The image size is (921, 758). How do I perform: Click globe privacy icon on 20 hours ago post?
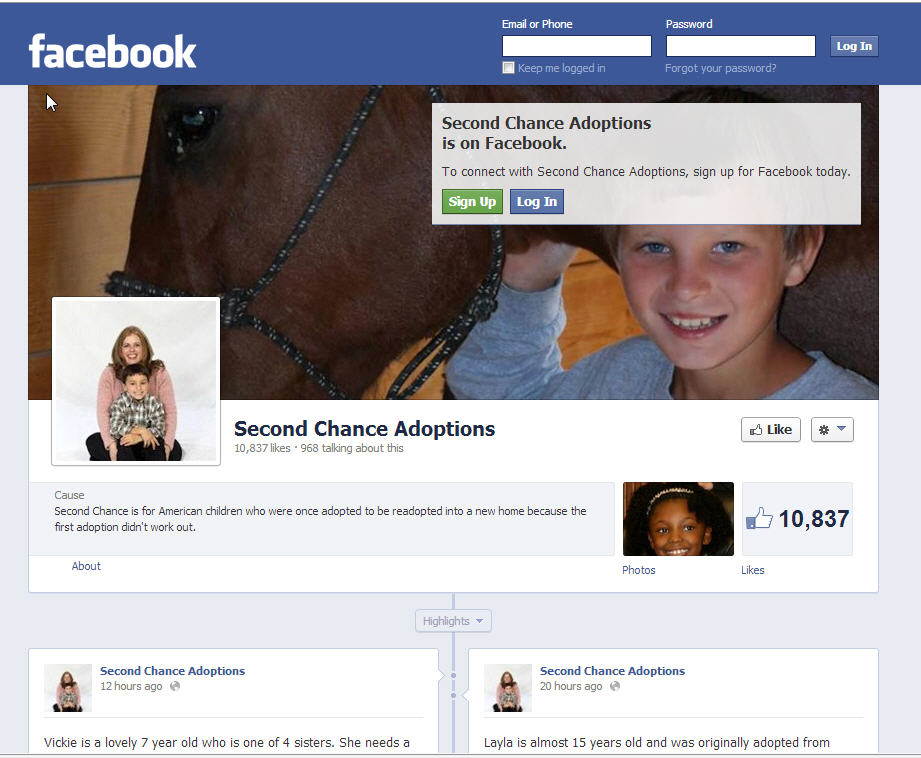click(x=615, y=687)
